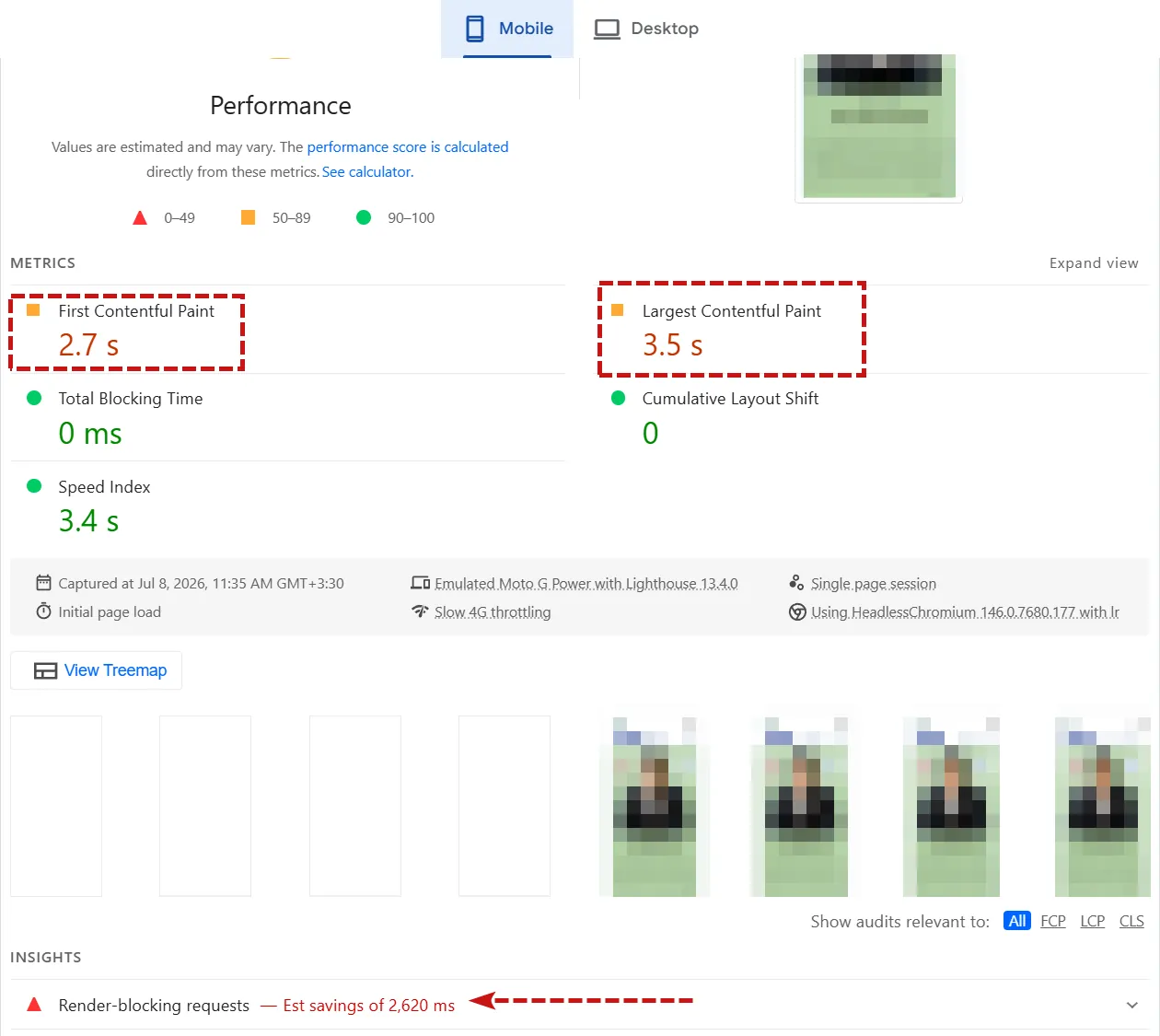The width and height of the screenshot is (1160, 1036).
Task: Click the orange square 50–89 legend icon
Action: [x=248, y=217]
